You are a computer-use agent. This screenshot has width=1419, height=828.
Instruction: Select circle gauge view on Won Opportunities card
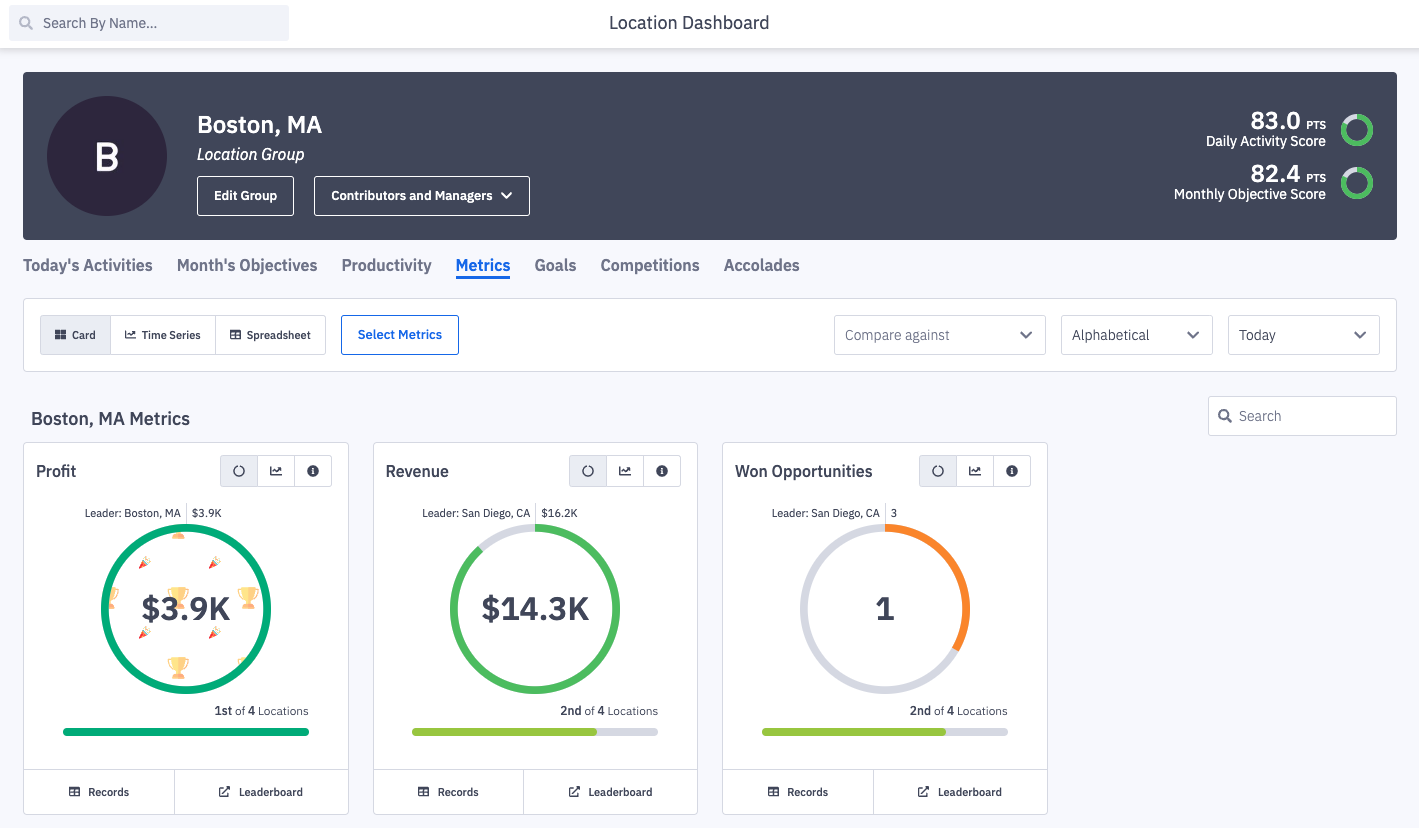point(938,471)
